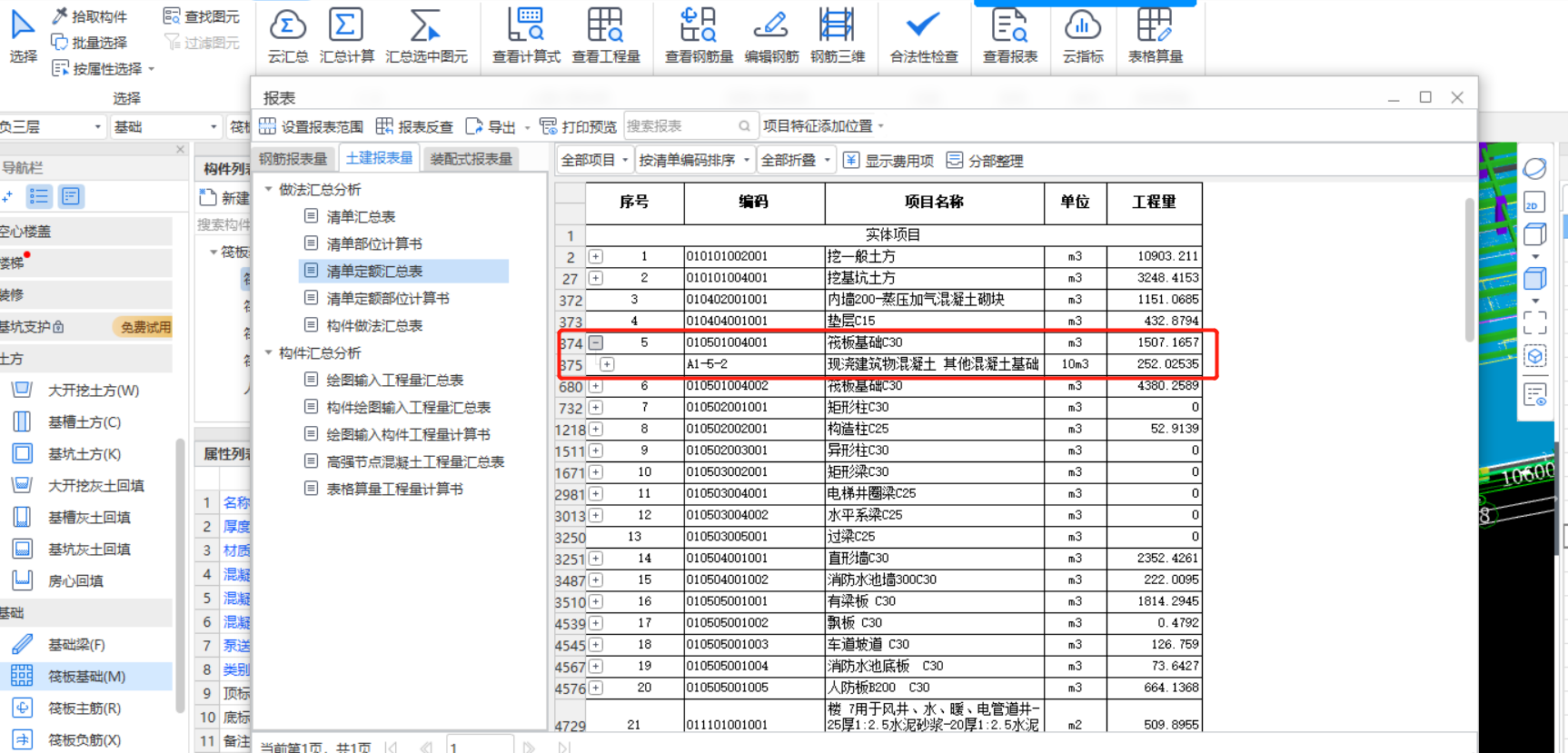Viewport: 1568px width, 753px height.
Task: Click 打印预览 print preview button
Action: tap(579, 126)
